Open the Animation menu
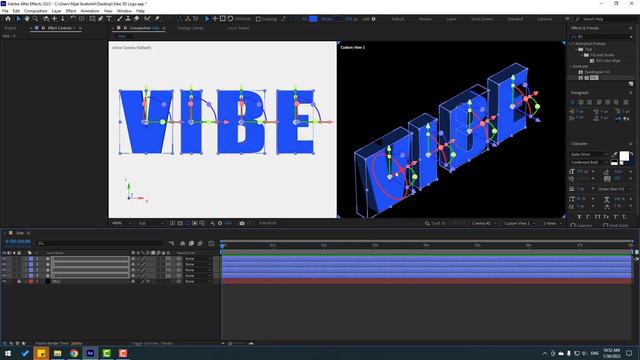This screenshot has height=360, width=640. (x=90, y=11)
